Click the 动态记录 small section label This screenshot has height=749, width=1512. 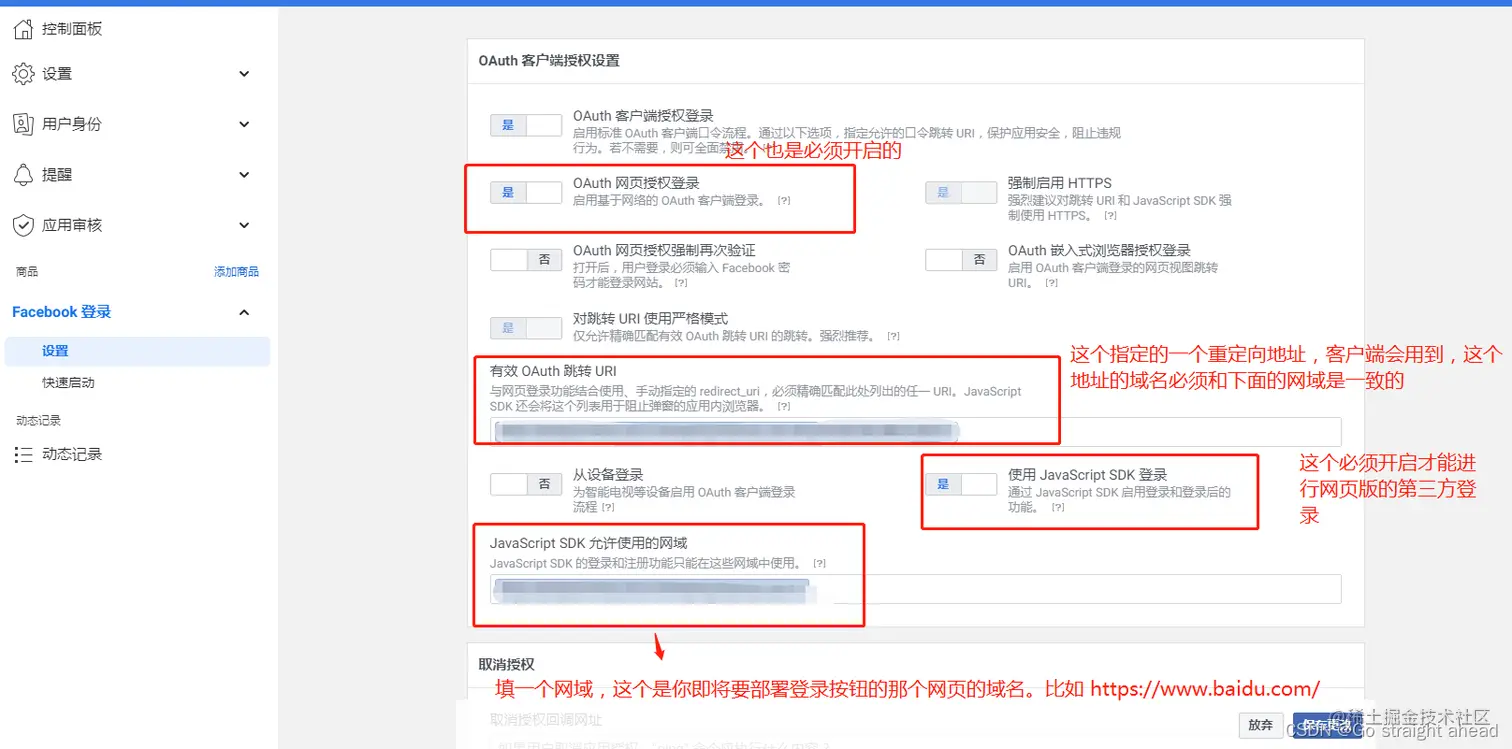[38, 421]
